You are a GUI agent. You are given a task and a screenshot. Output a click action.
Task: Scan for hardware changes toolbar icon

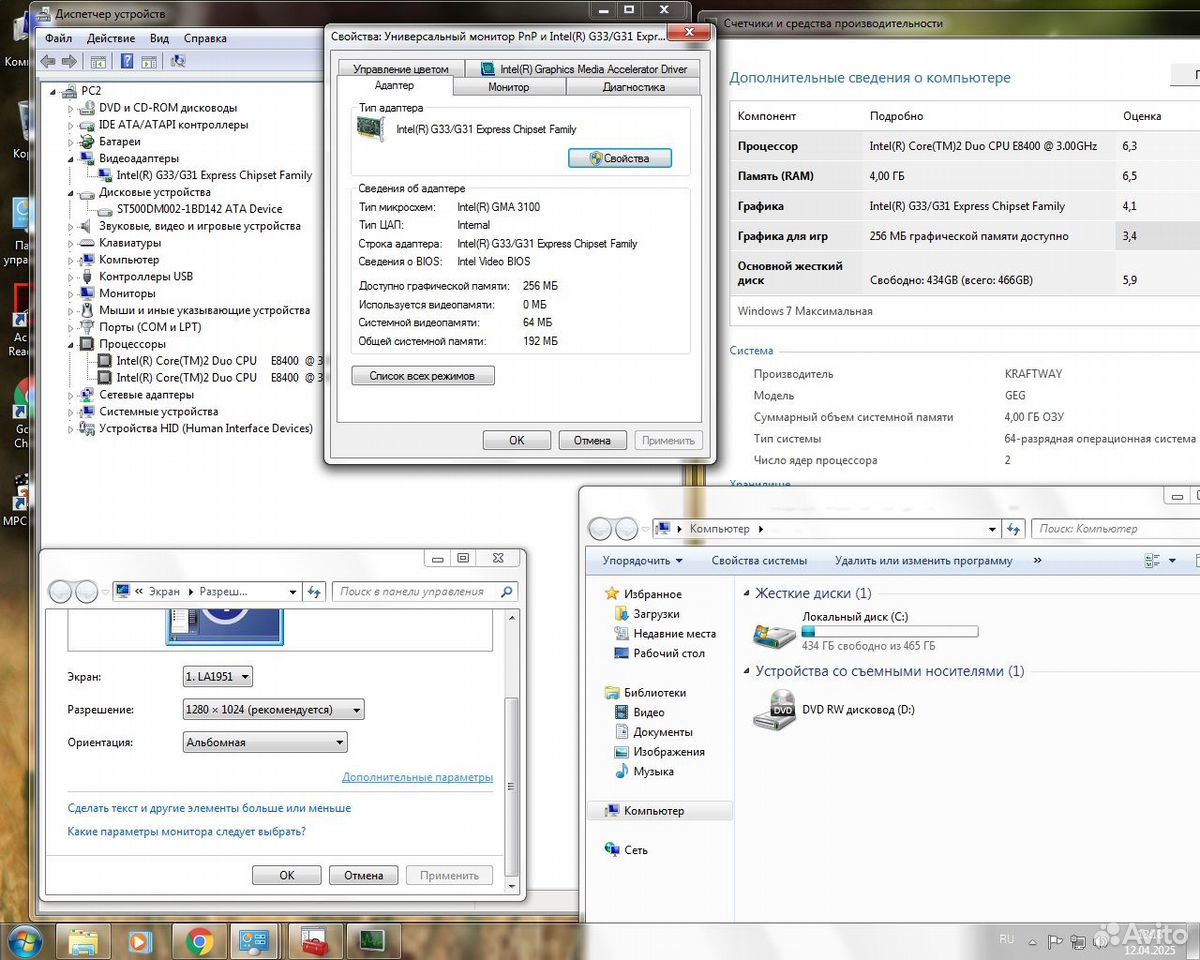tap(178, 61)
